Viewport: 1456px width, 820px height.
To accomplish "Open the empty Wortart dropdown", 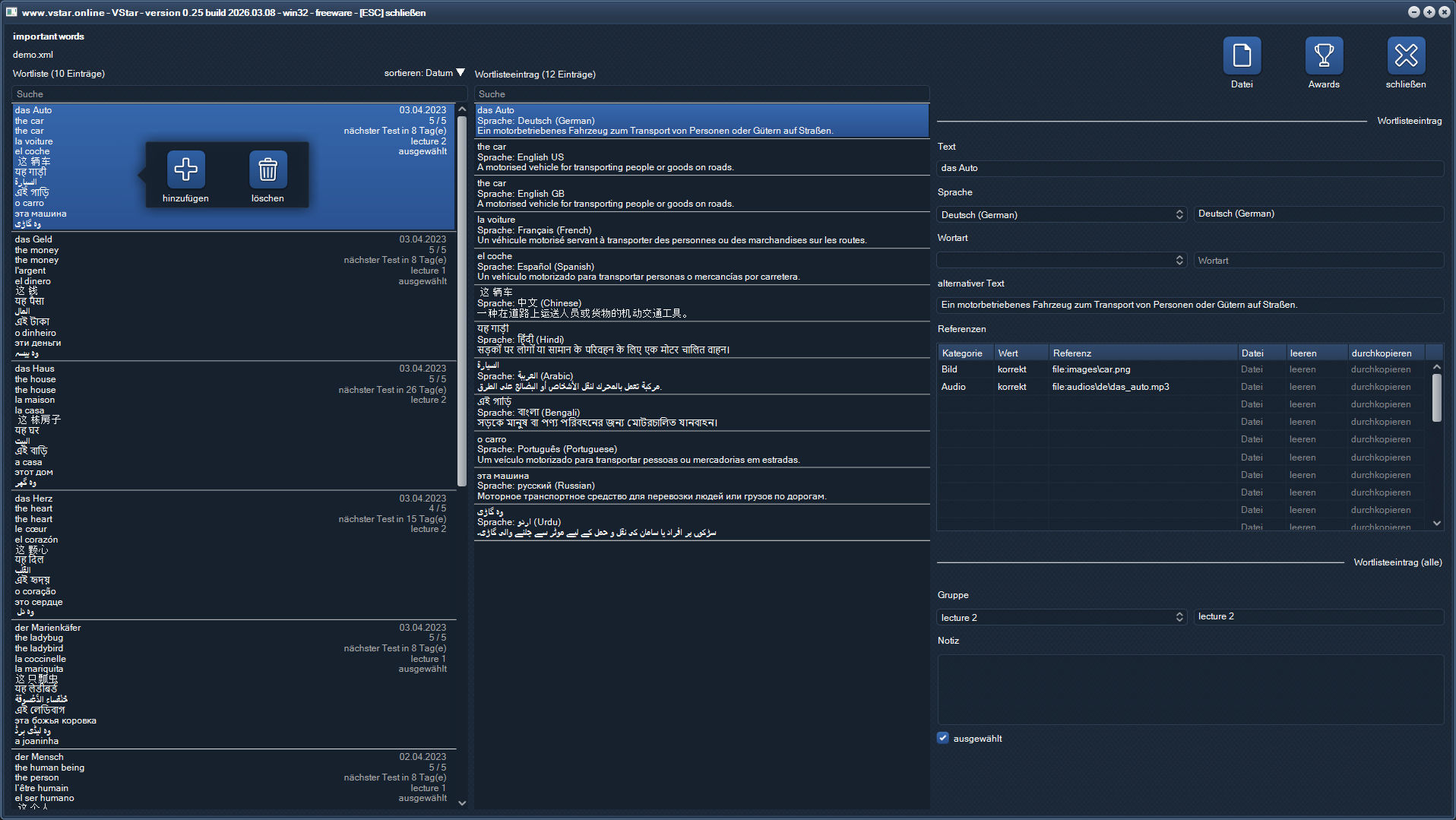I will [1061, 260].
